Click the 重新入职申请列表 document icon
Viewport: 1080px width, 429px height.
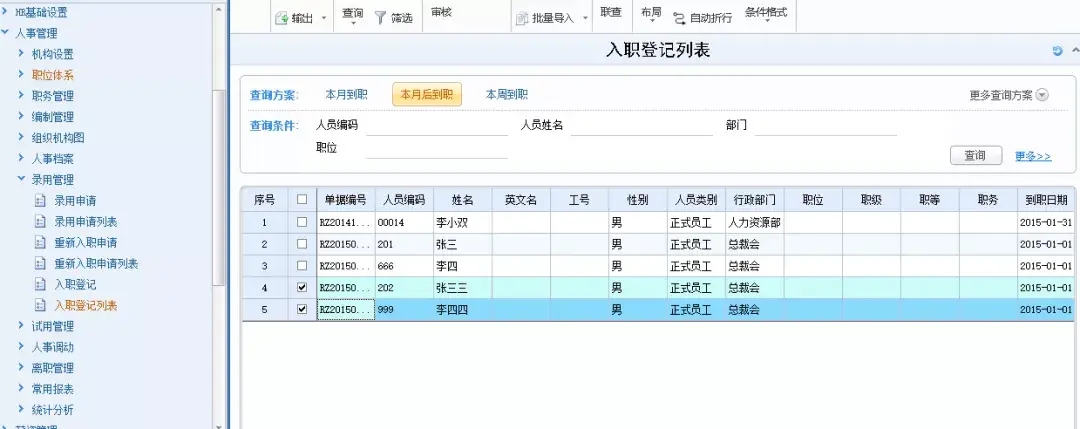point(40,264)
